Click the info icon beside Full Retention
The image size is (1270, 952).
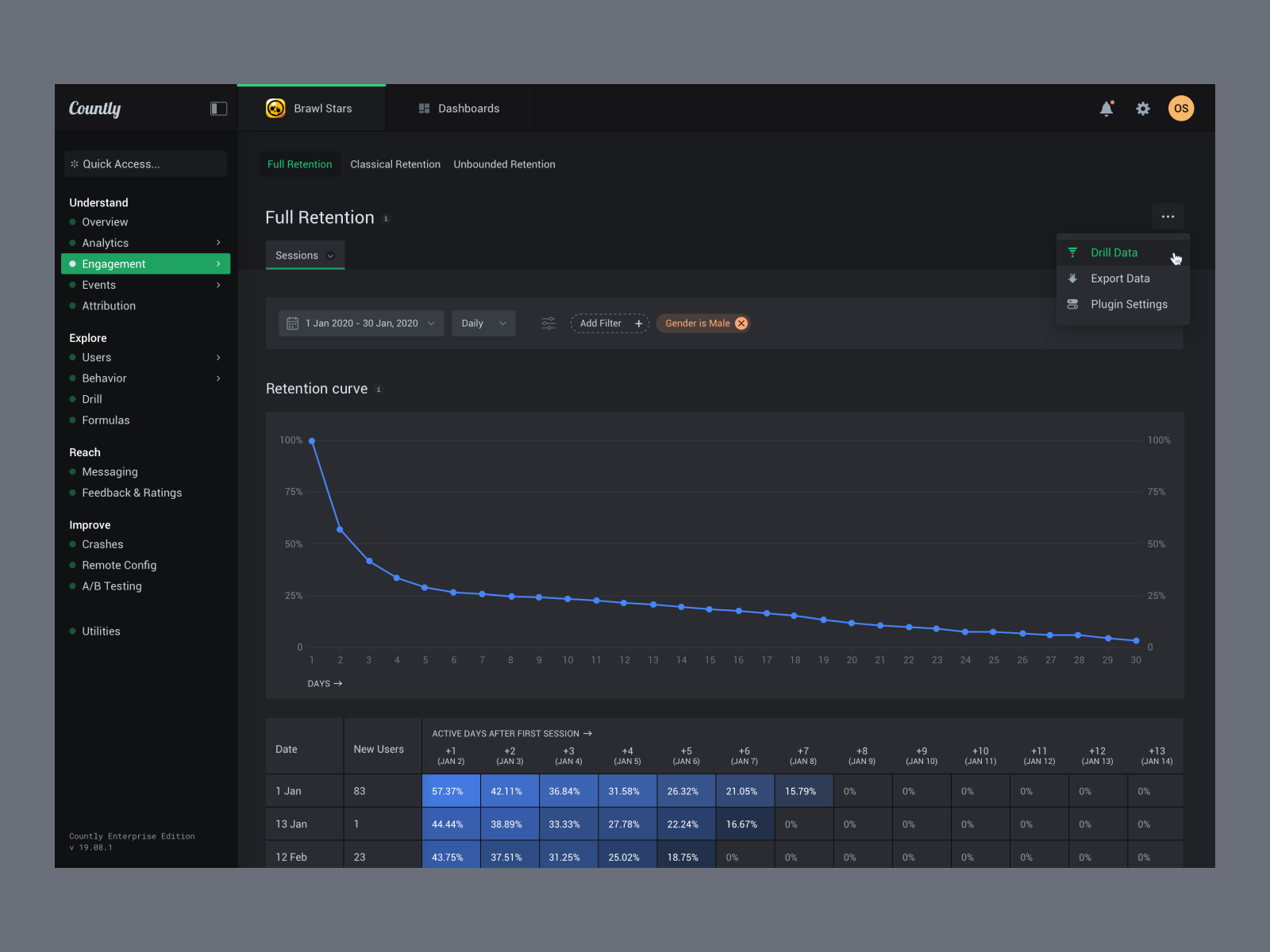point(387,219)
